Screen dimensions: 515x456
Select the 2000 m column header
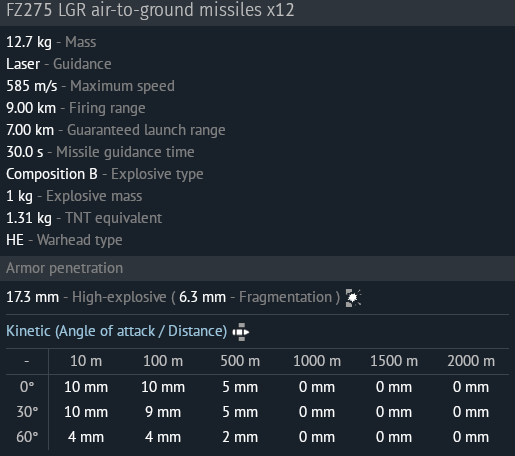[471, 361]
